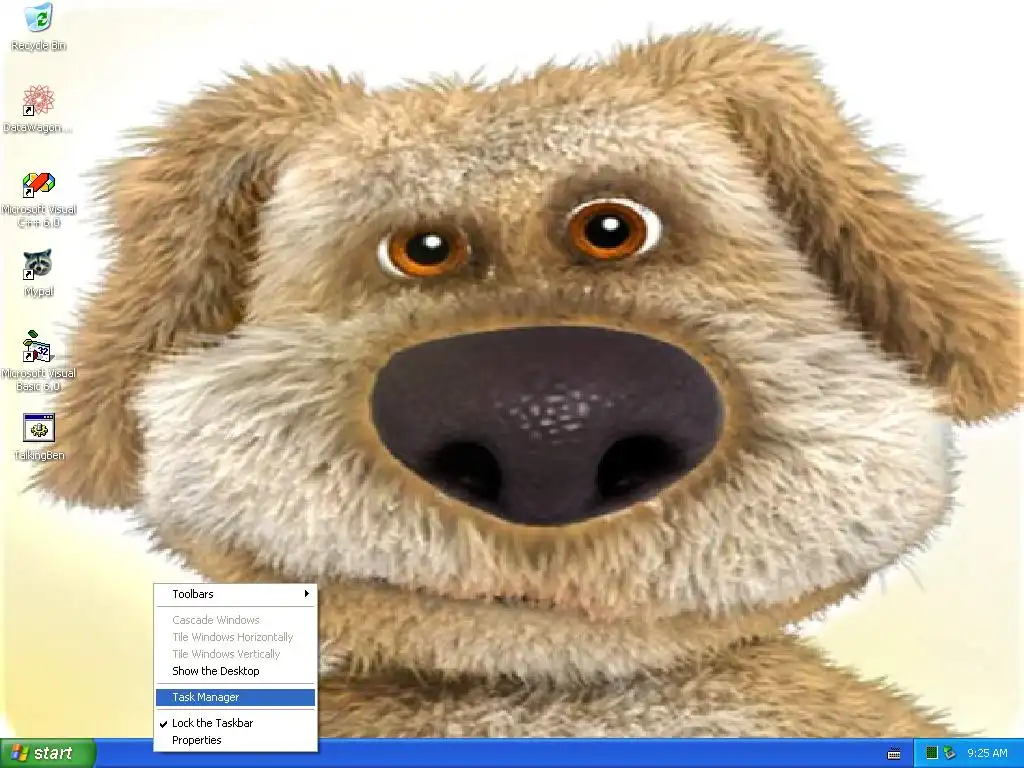Screen dimensions: 1024x768
Task: Choose Show the Desktop from context menu
Action: [236, 671]
